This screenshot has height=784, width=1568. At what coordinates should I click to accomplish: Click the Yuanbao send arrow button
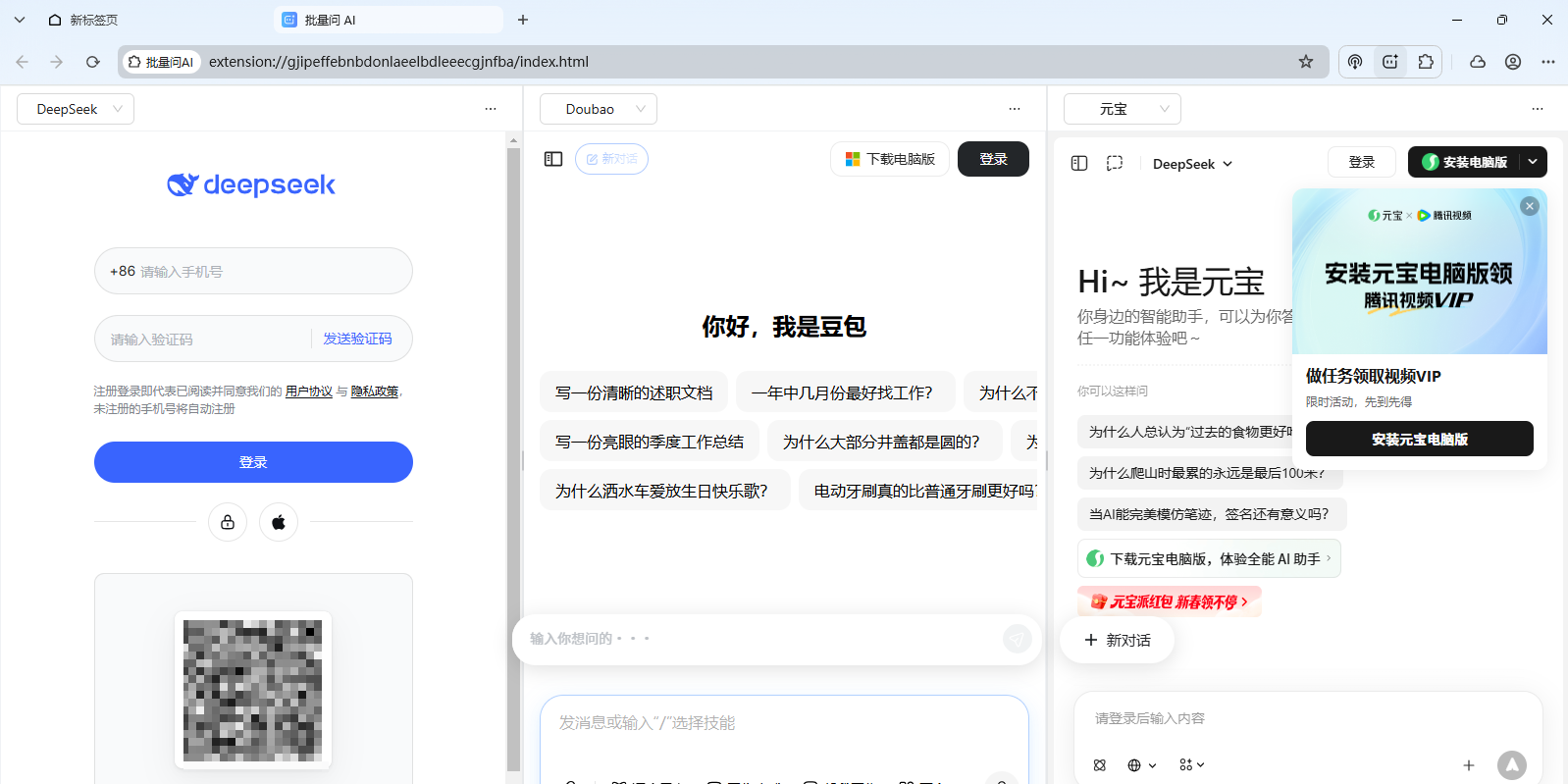pos(1511,765)
